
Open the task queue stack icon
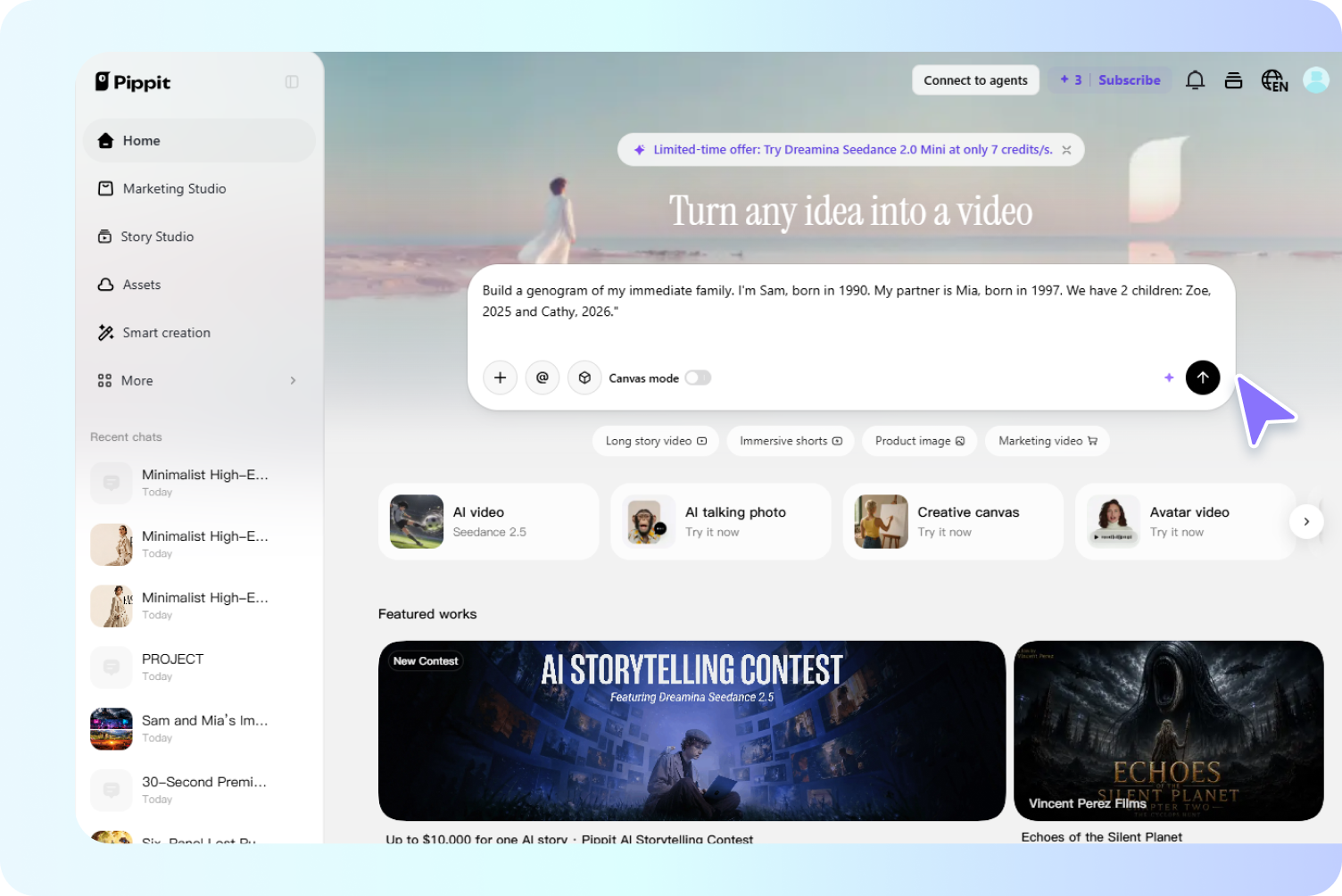pos(1233,80)
